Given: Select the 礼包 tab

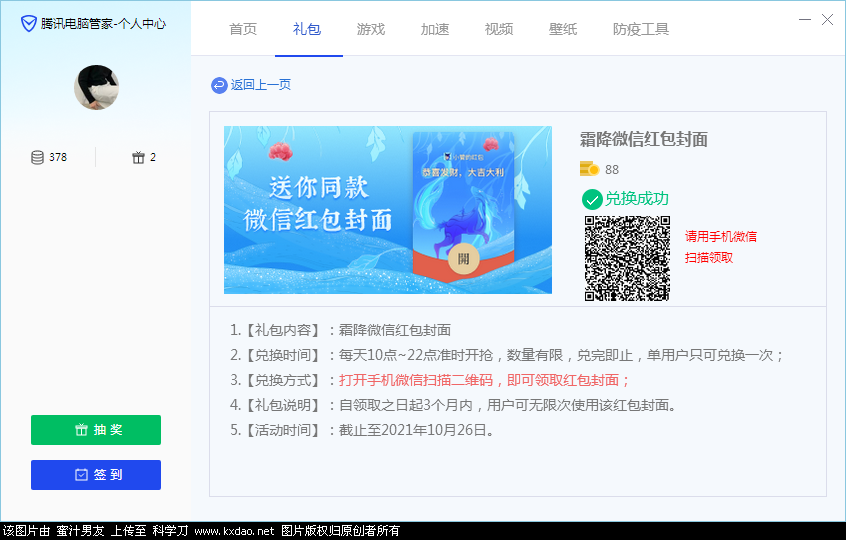Looking at the screenshot, I should [307, 29].
